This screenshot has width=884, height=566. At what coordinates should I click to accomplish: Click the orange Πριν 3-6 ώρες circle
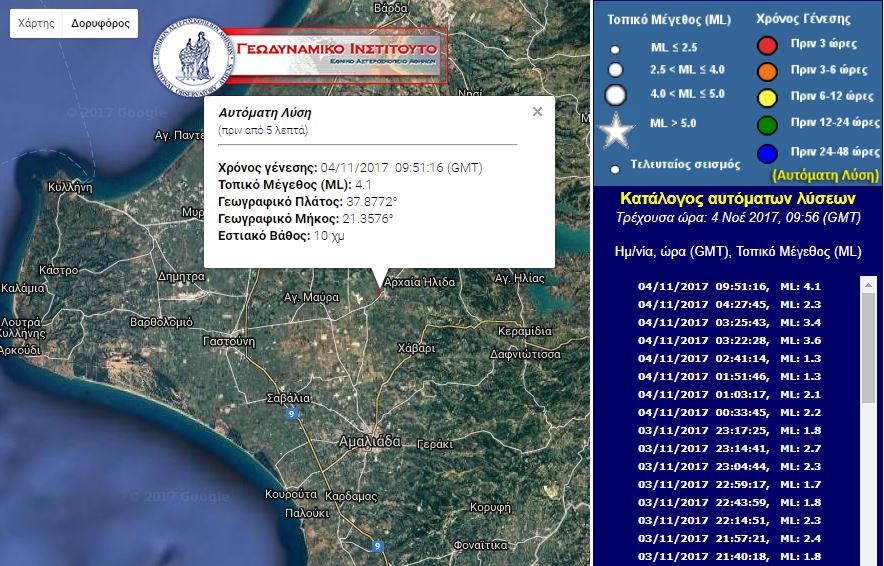tap(767, 71)
